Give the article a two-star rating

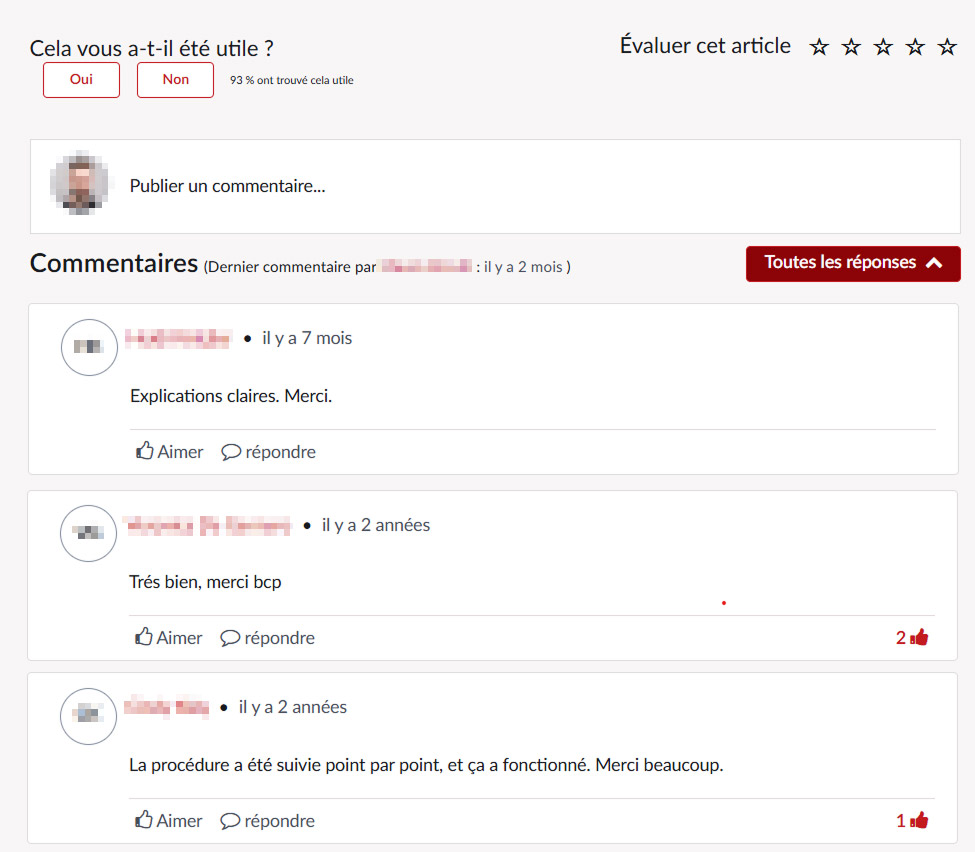pos(851,47)
